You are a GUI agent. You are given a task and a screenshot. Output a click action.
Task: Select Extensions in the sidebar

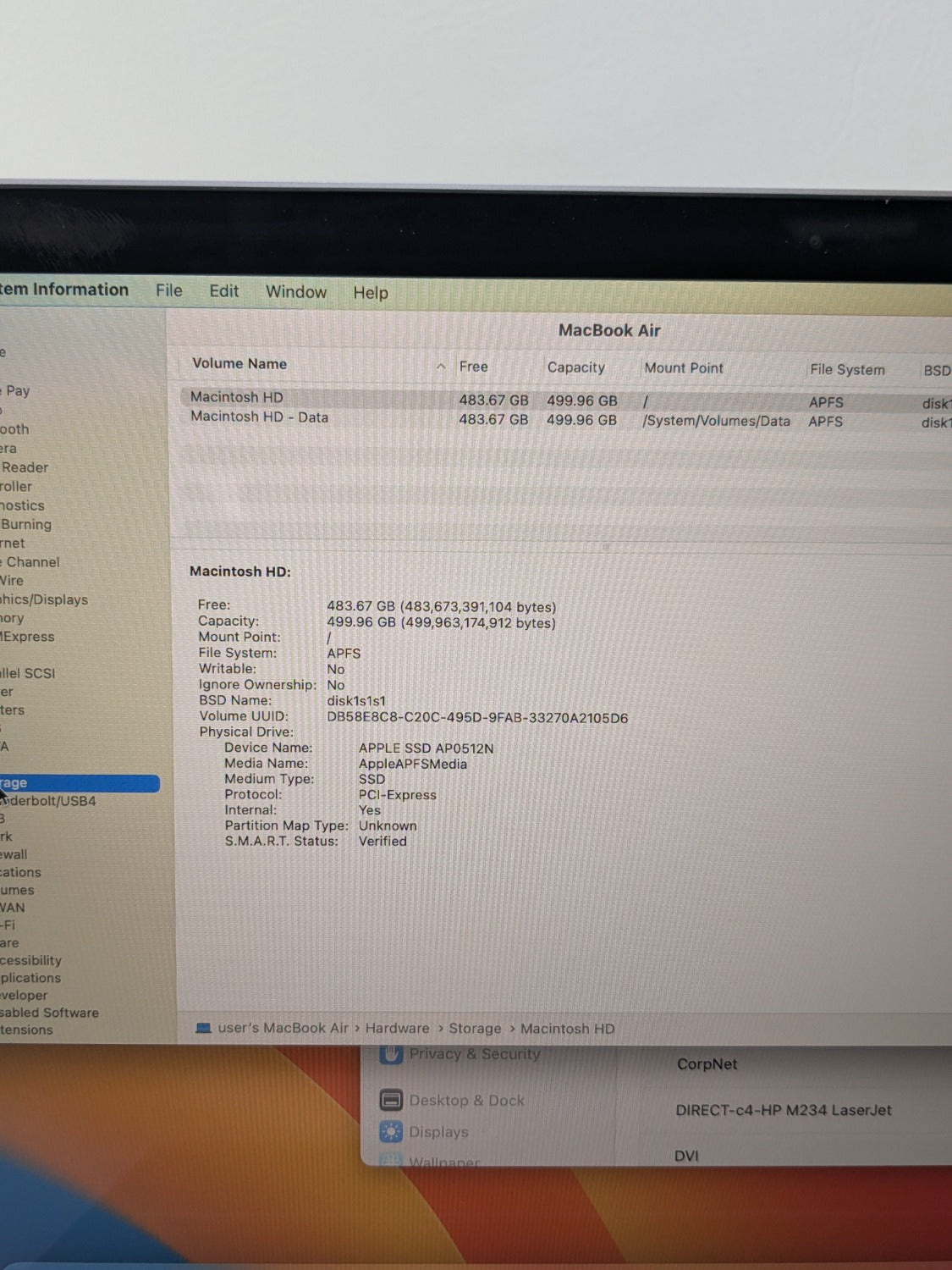click(26, 1030)
